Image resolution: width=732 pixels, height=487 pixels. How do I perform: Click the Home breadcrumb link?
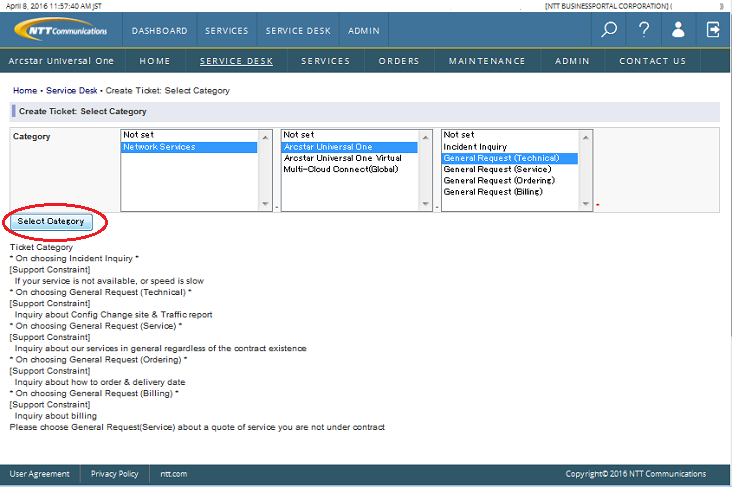pyautogui.click(x=25, y=91)
